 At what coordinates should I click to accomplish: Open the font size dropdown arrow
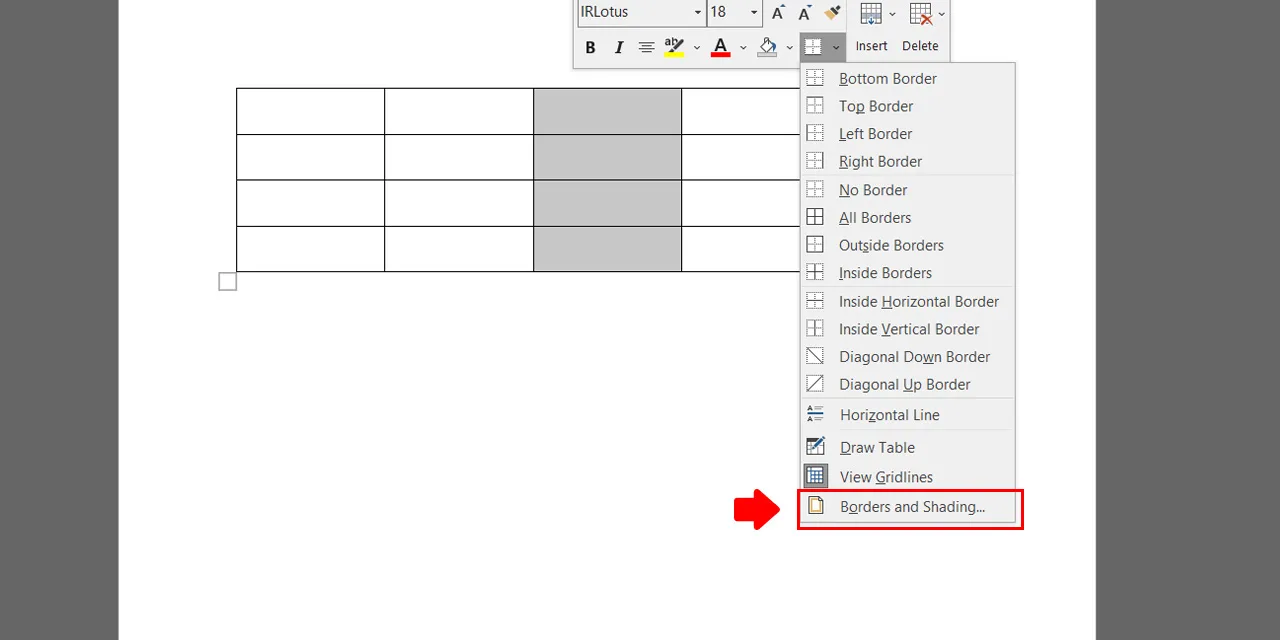[x=754, y=13]
